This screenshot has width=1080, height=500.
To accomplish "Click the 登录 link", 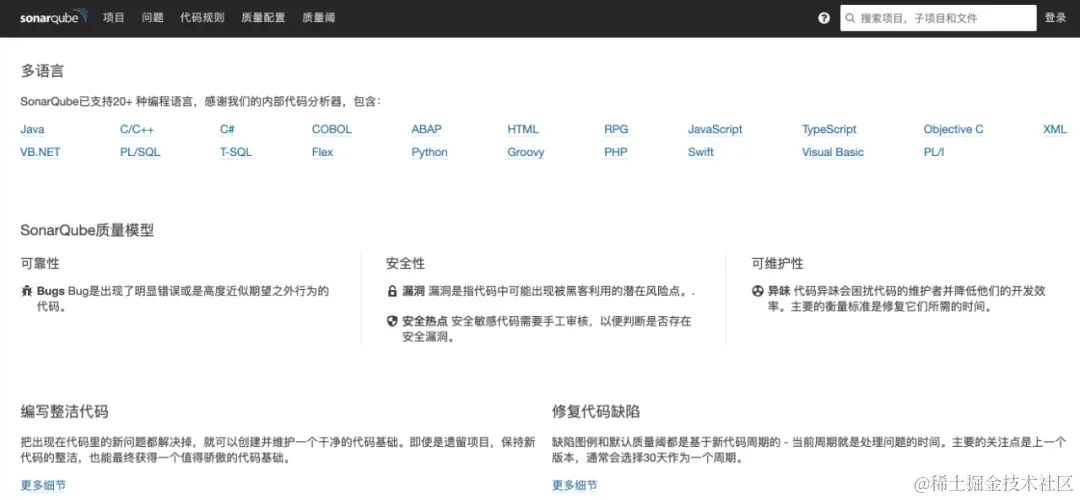I will pos(1055,18).
